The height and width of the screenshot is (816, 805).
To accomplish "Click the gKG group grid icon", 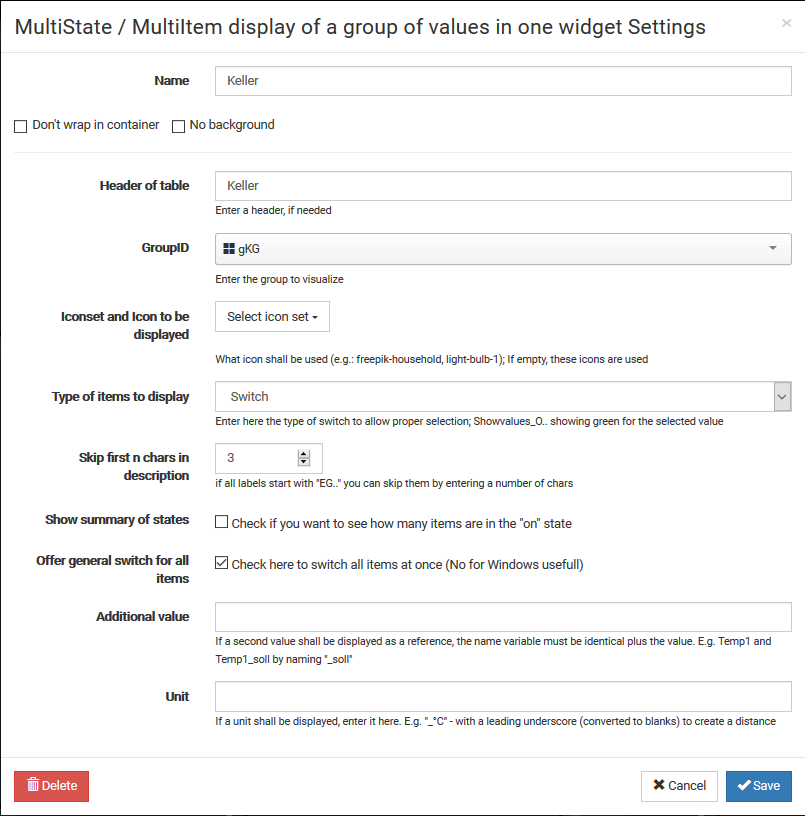I will tap(229, 248).
